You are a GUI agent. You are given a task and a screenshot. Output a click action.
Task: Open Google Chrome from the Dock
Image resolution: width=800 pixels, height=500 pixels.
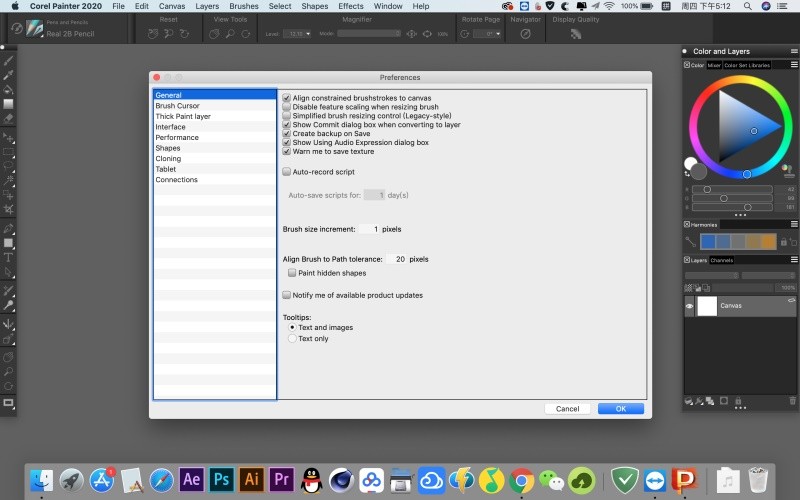[521, 480]
